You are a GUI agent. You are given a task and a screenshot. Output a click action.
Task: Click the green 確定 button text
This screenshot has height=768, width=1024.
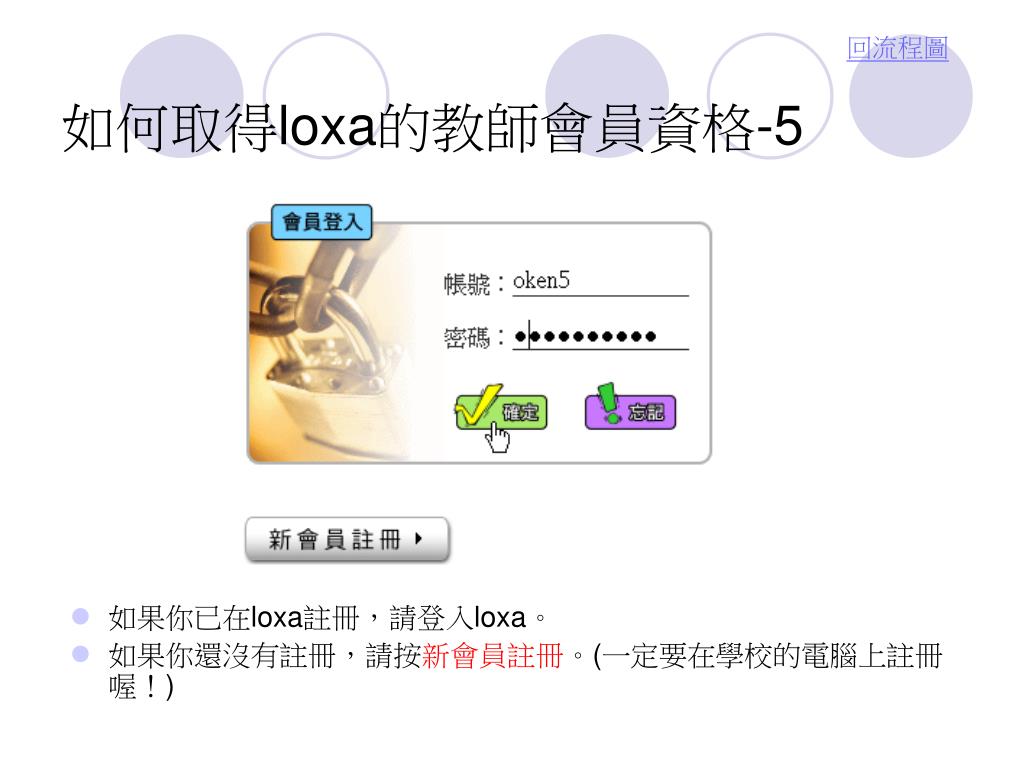click(x=520, y=412)
